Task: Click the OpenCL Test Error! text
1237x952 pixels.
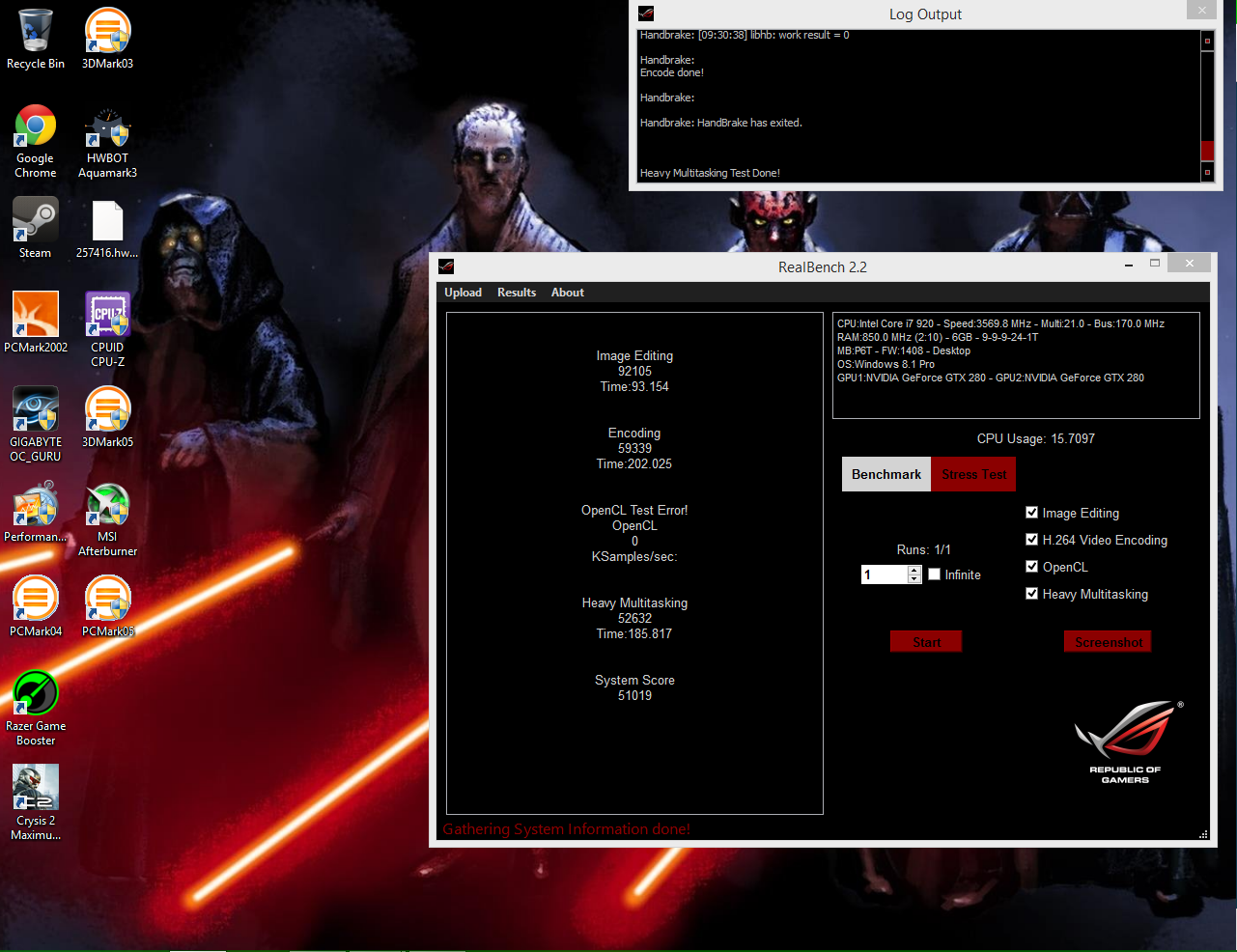Action: [x=634, y=510]
